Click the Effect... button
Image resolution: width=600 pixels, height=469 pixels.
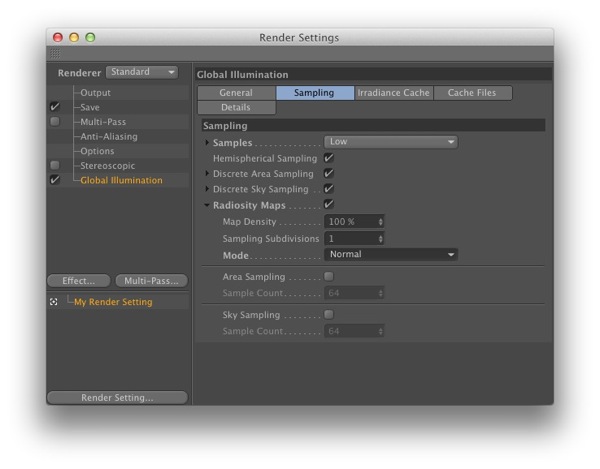[x=79, y=281]
